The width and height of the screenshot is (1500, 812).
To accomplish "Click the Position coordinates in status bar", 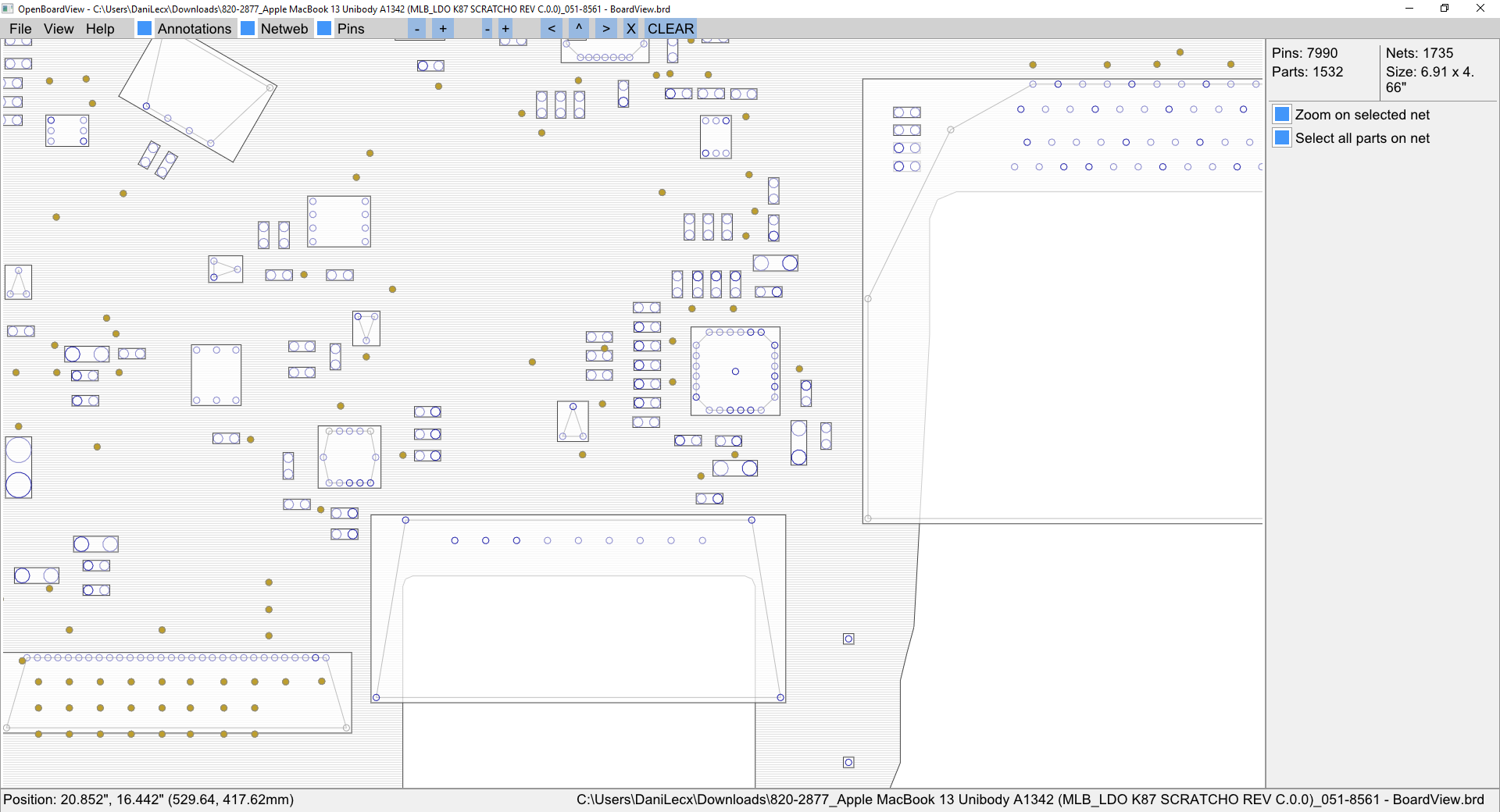I will (148, 800).
